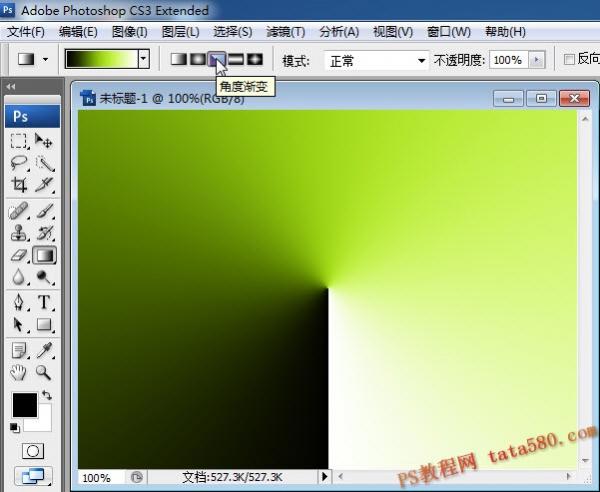The width and height of the screenshot is (600, 492).
Task: Open the 视图(V) menu
Action: pos(393,32)
